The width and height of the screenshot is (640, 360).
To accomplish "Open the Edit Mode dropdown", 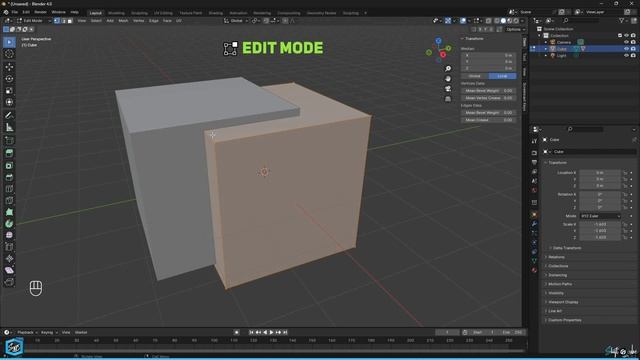I will [x=34, y=20].
